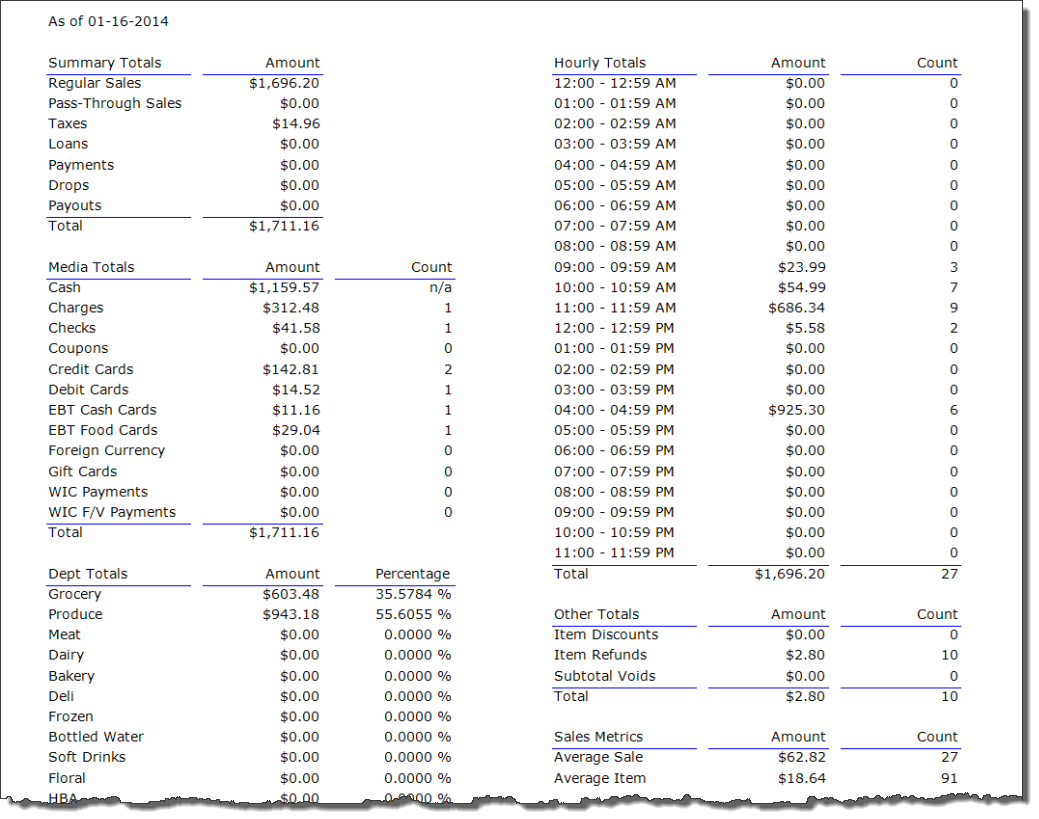This screenshot has height=819, width=1039.
Task: Select the Bottled Water department label
Action: 95,737
